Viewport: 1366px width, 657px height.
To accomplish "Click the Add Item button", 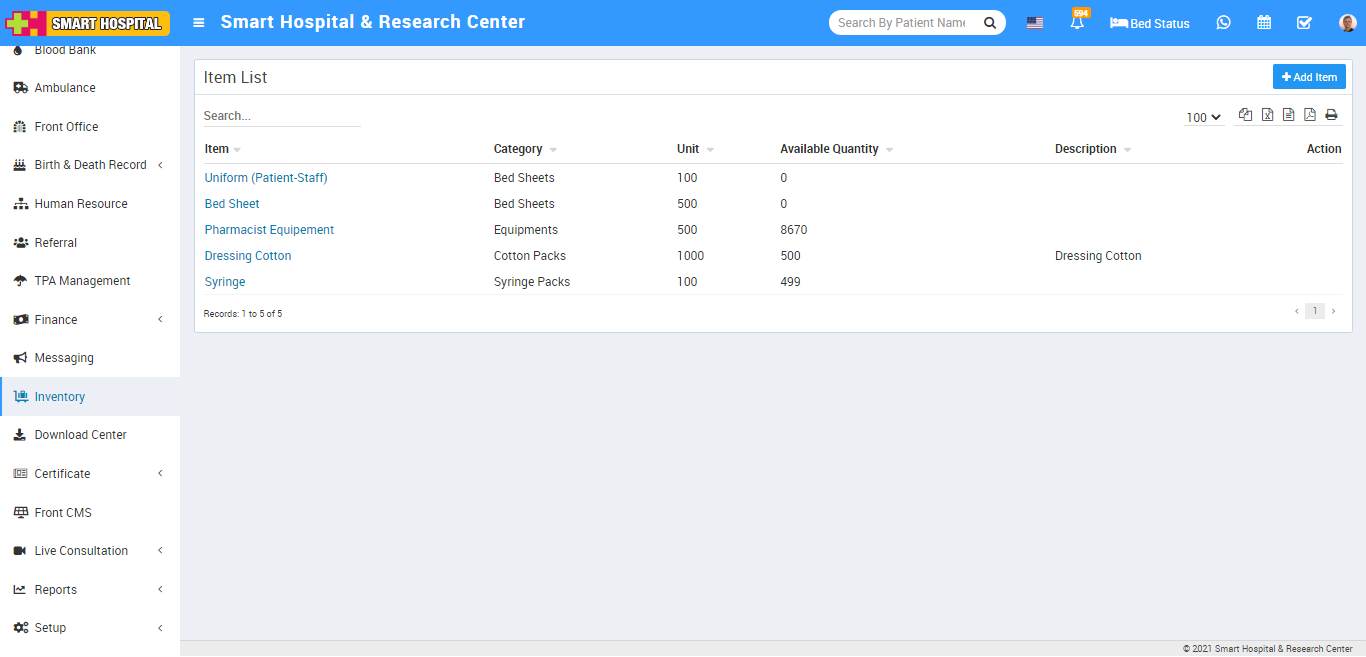I will pyautogui.click(x=1309, y=77).
